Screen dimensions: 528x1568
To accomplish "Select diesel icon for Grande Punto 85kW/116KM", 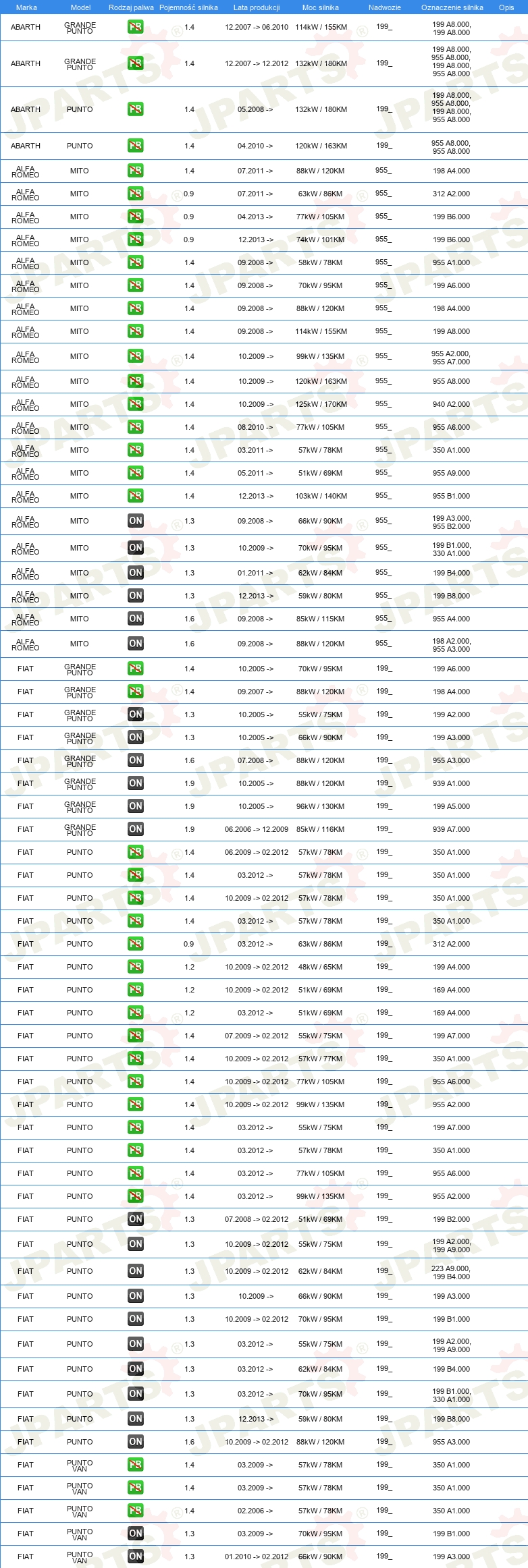I will coord(135,829).
